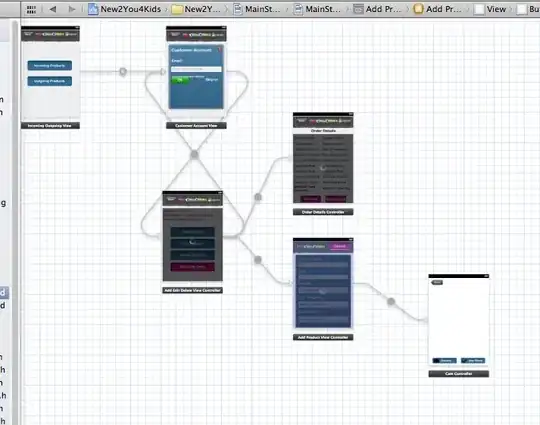
Task: Select Incoming Outgoing View scene label
Action: point(50,126)
